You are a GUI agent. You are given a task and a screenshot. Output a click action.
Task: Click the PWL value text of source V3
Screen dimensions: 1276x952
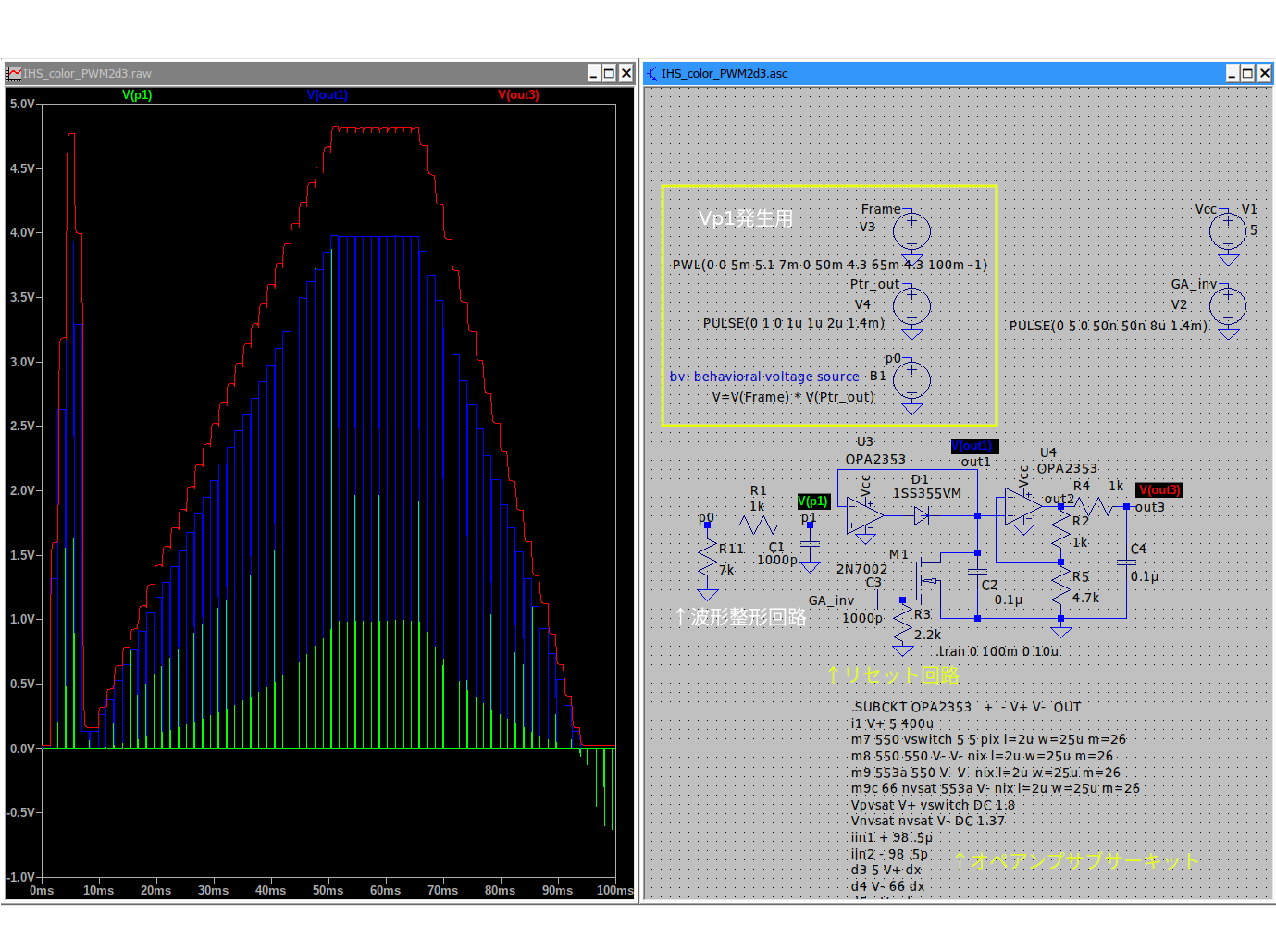[x=829, y=265]
